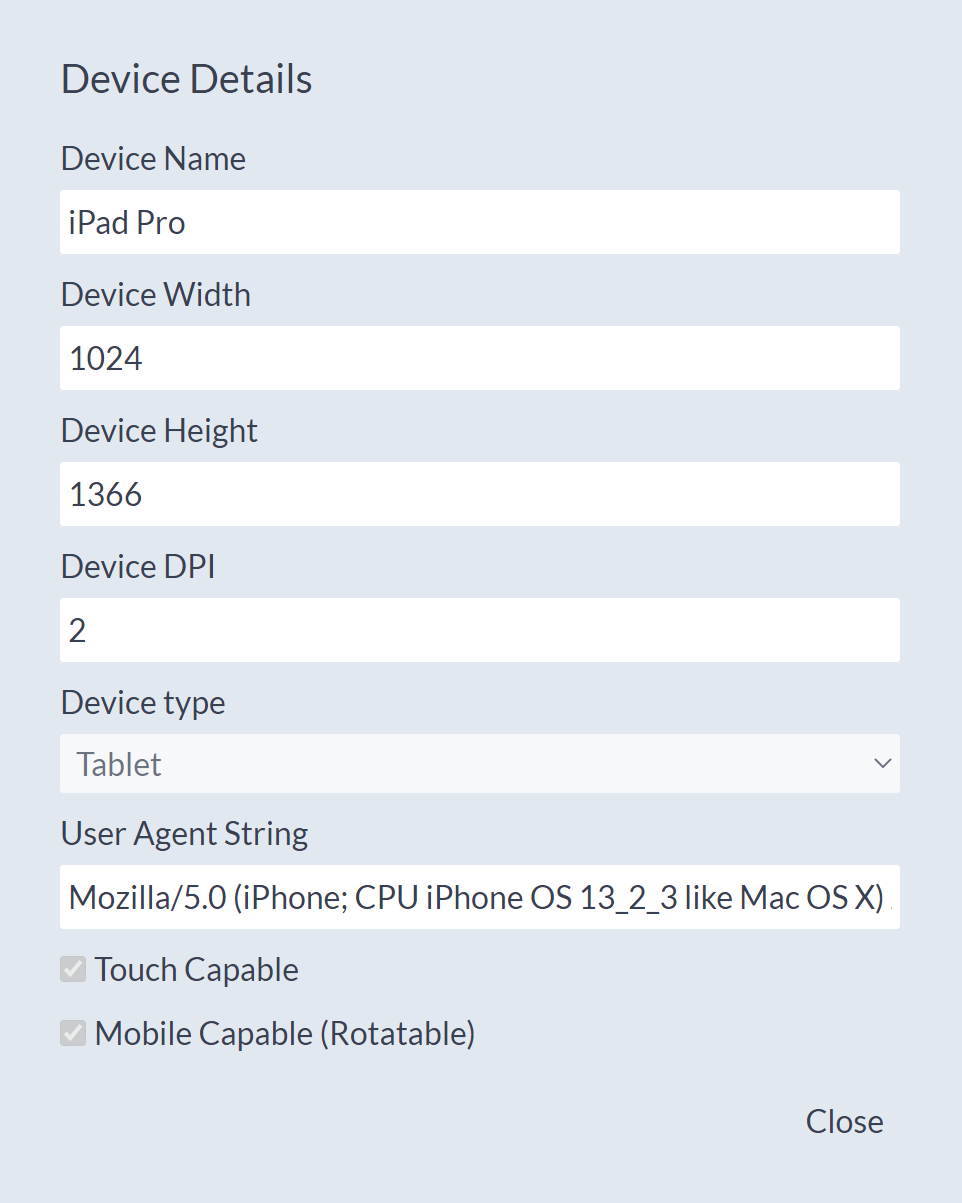Click the Device DPI label
This screenshot has height=1203, width=962.
pos(138,567)
